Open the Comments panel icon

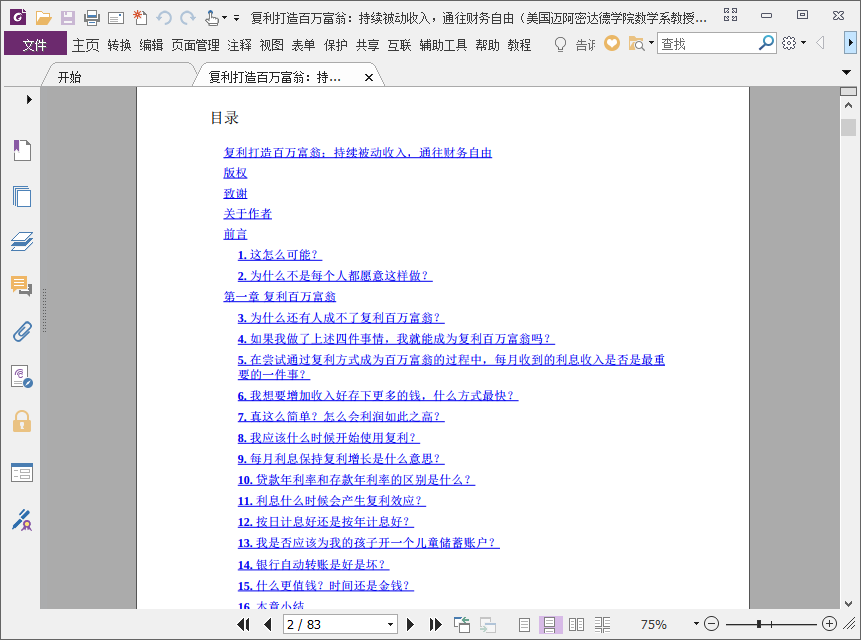pyautogui.click(x=22, y=286)
